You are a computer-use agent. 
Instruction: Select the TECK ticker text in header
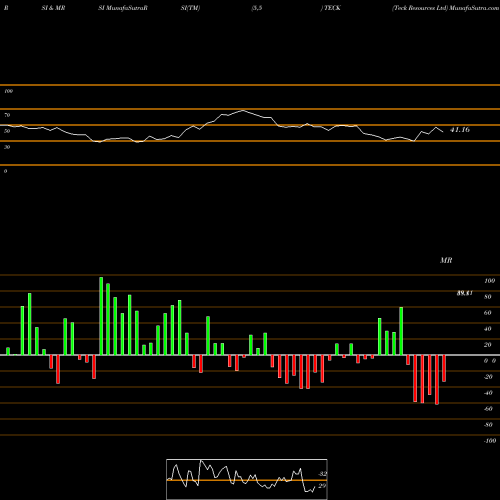[x=332, y=8]
